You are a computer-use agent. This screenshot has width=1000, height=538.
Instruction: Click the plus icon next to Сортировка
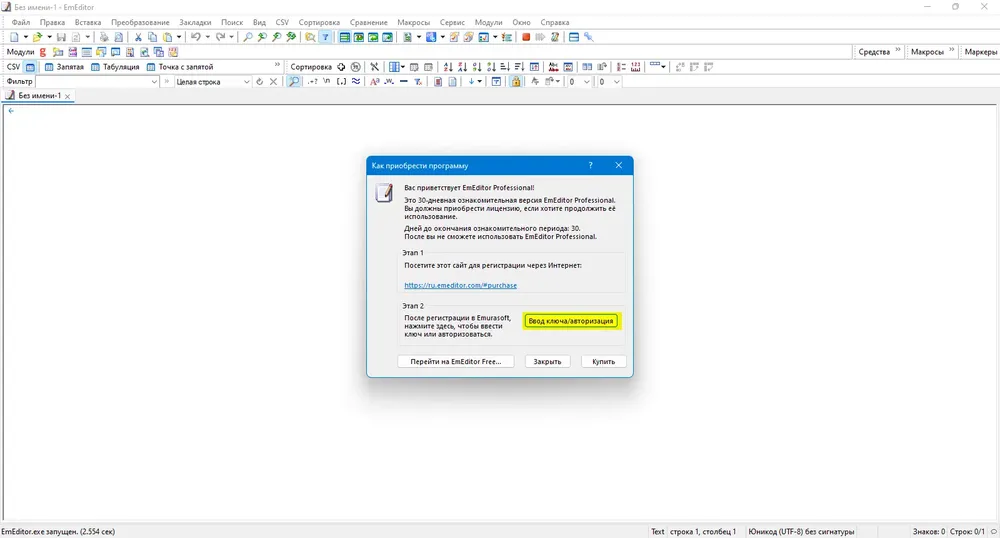[x=341, y=66]
